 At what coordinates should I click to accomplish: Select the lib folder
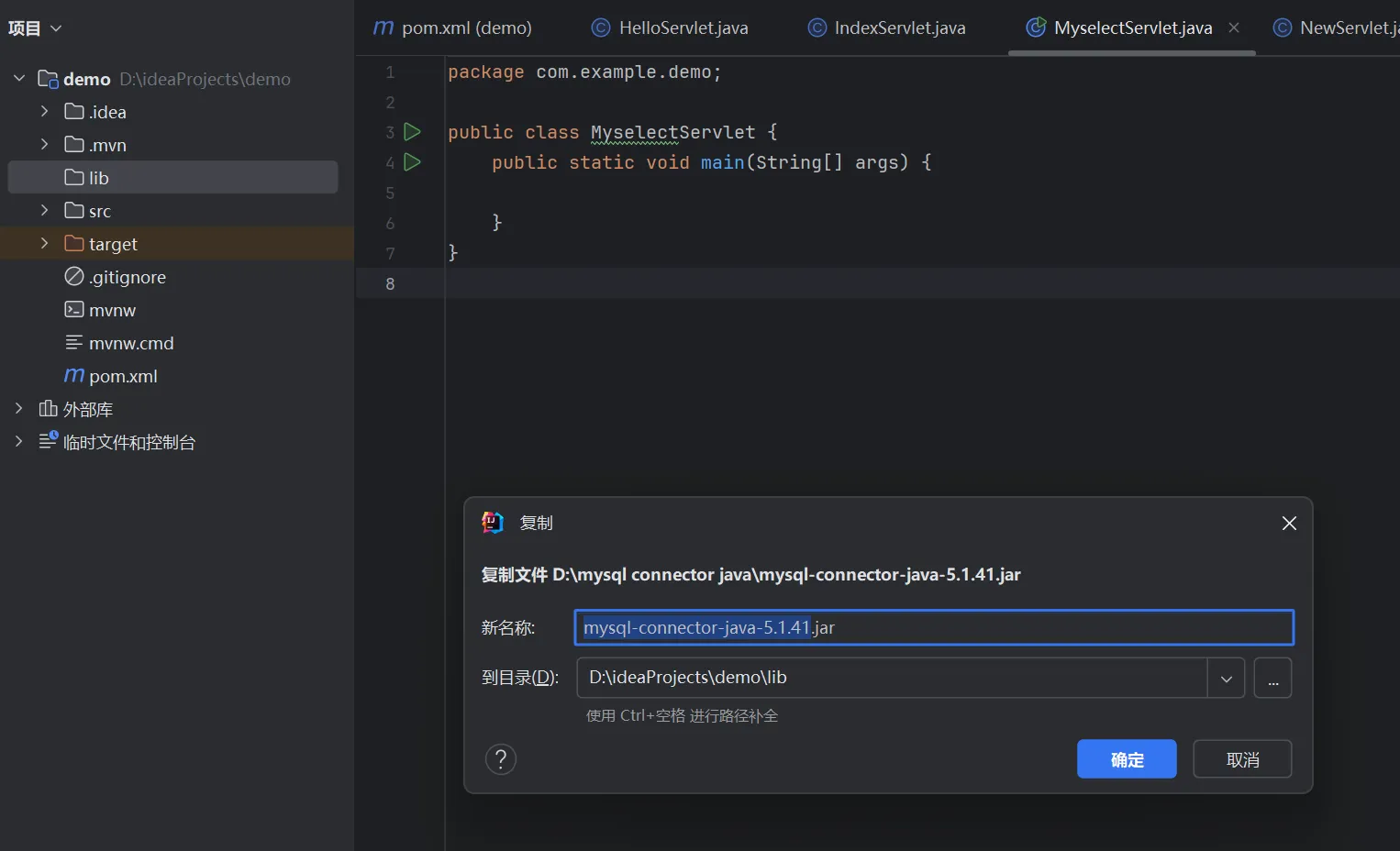pyautogui.click(x=98, y=178)
